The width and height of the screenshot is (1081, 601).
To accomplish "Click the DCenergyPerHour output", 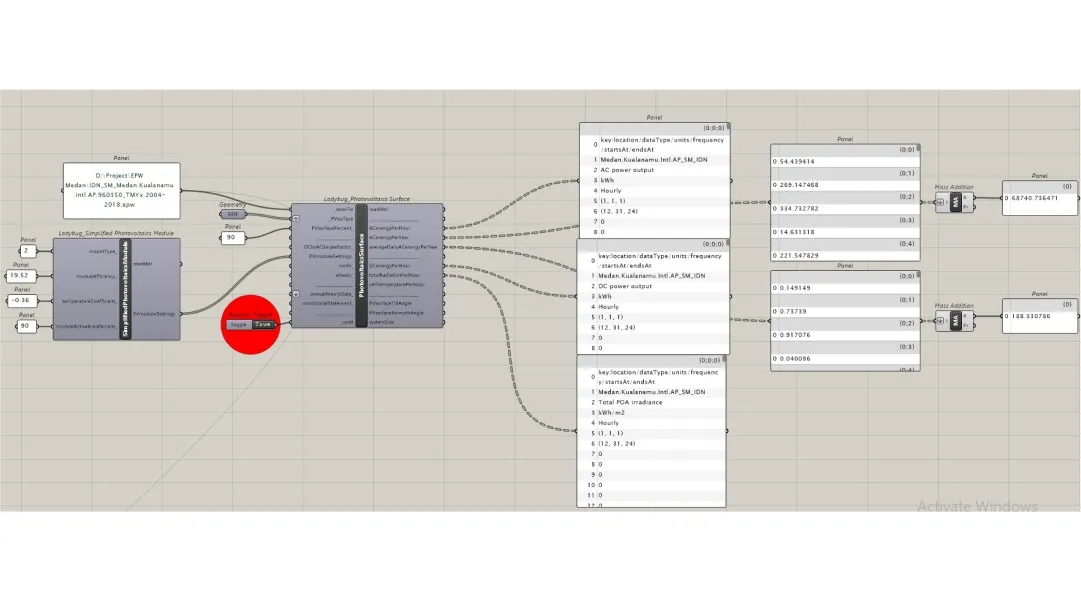I will [390, 265].
